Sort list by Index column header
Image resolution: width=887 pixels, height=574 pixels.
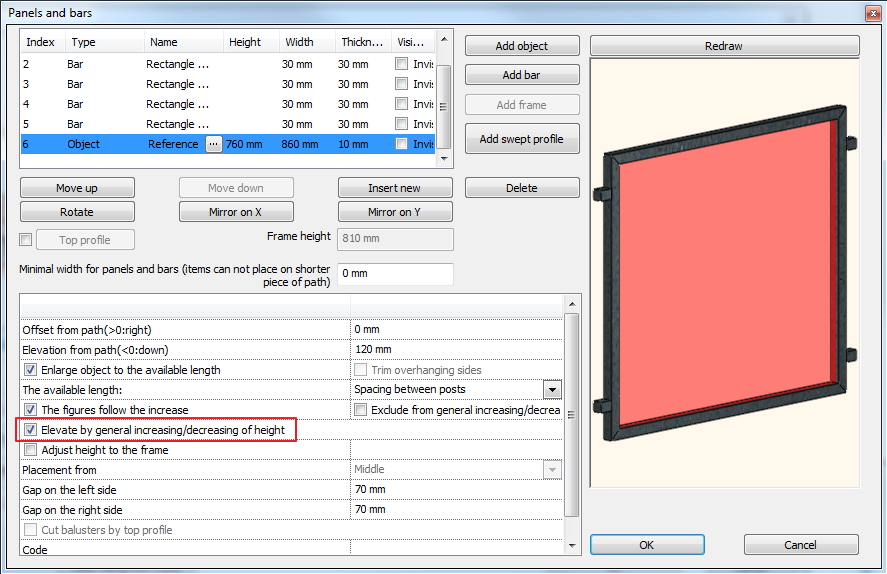[x=41, y=42]
